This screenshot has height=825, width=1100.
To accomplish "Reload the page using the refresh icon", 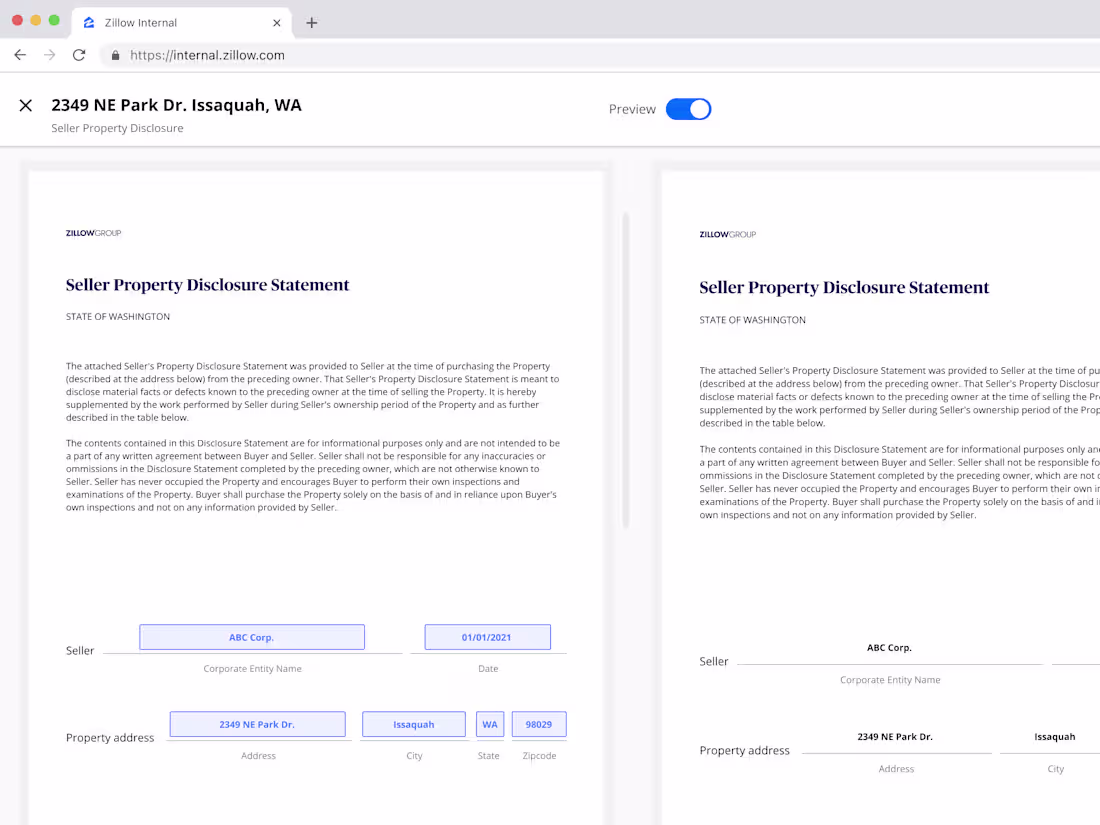I will (x=79, y=55).
